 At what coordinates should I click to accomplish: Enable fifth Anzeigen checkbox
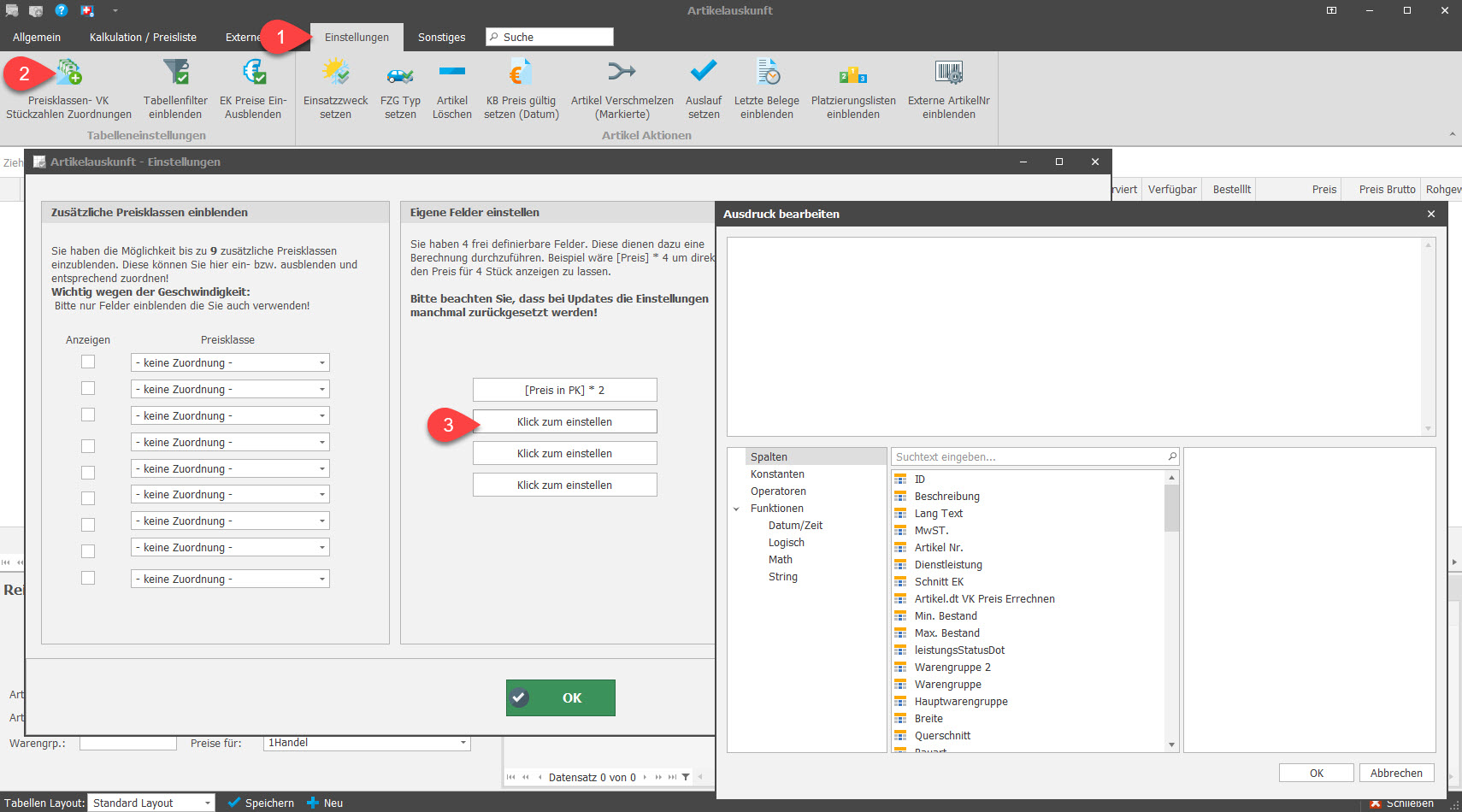[x=88, y=472]
